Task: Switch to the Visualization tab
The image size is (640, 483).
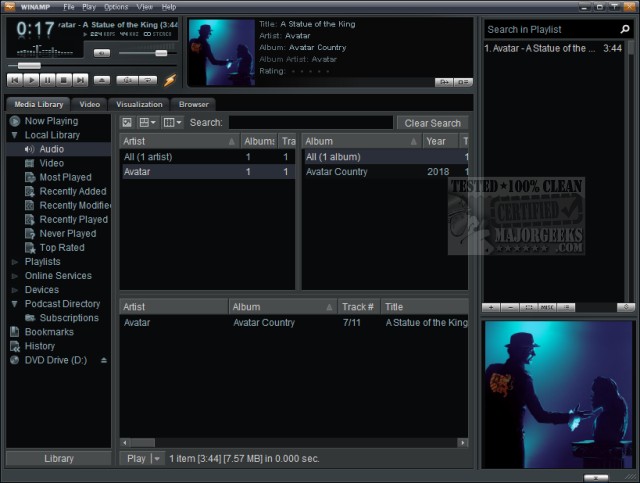Action: (139, 105)
